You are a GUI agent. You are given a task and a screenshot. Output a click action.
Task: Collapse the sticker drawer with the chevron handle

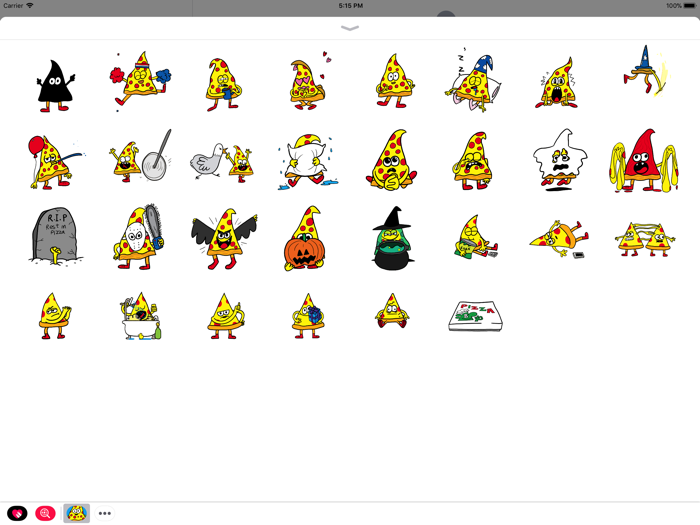pyautogui.click(x=350, y=28)
